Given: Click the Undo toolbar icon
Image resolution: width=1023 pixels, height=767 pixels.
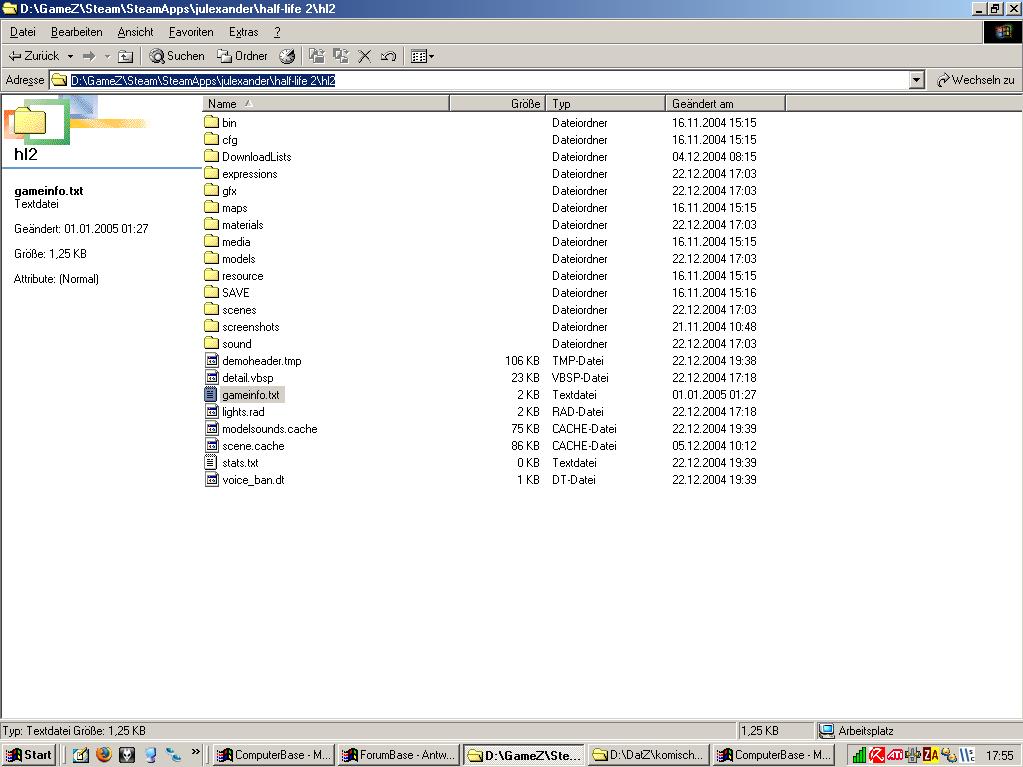Looking at the screenshot, I should click(388, 56).
